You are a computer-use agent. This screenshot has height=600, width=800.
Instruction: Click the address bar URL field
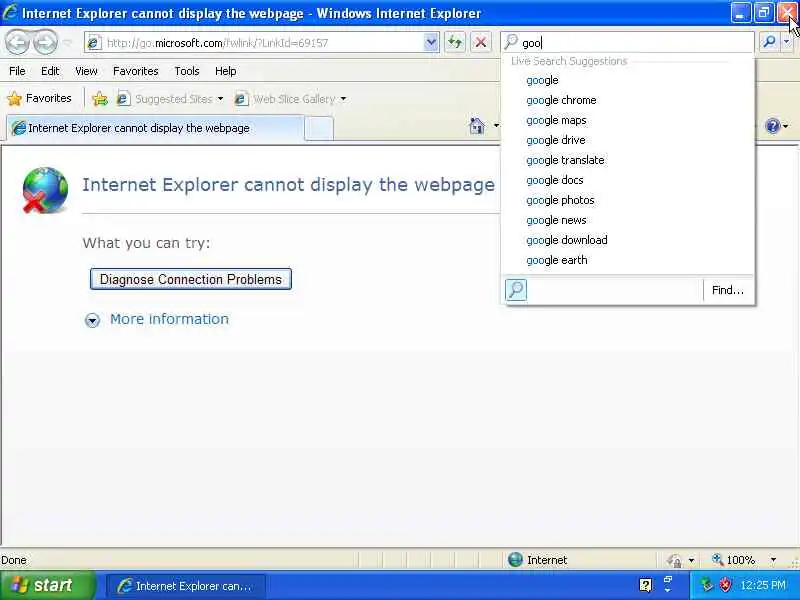tap(262, 43)
